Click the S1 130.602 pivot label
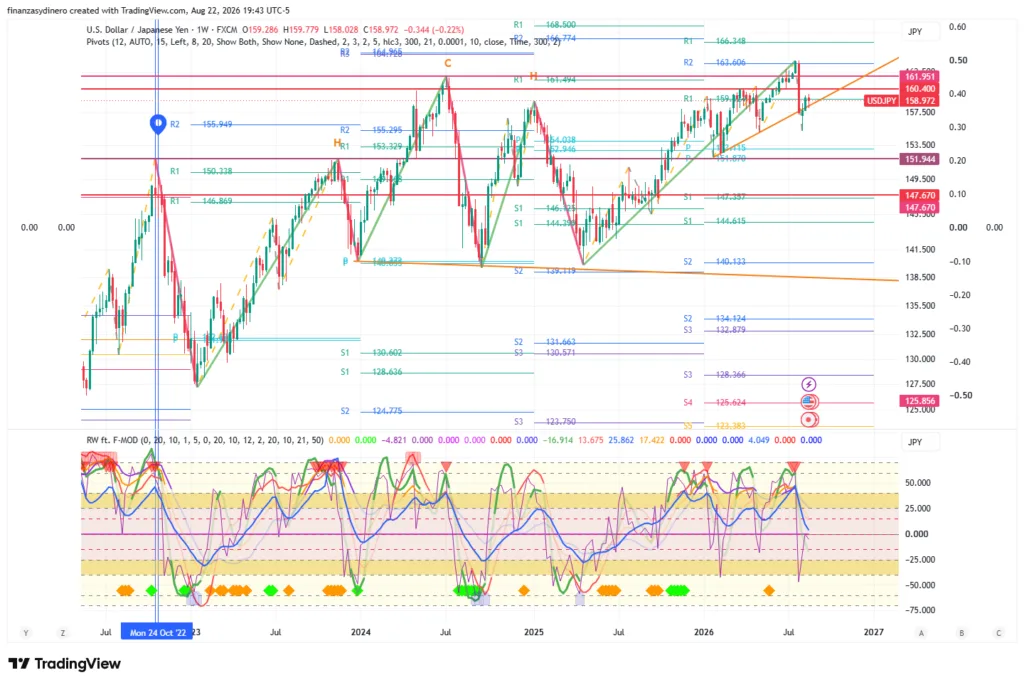 pyautogui.click(x=371, y=353)
